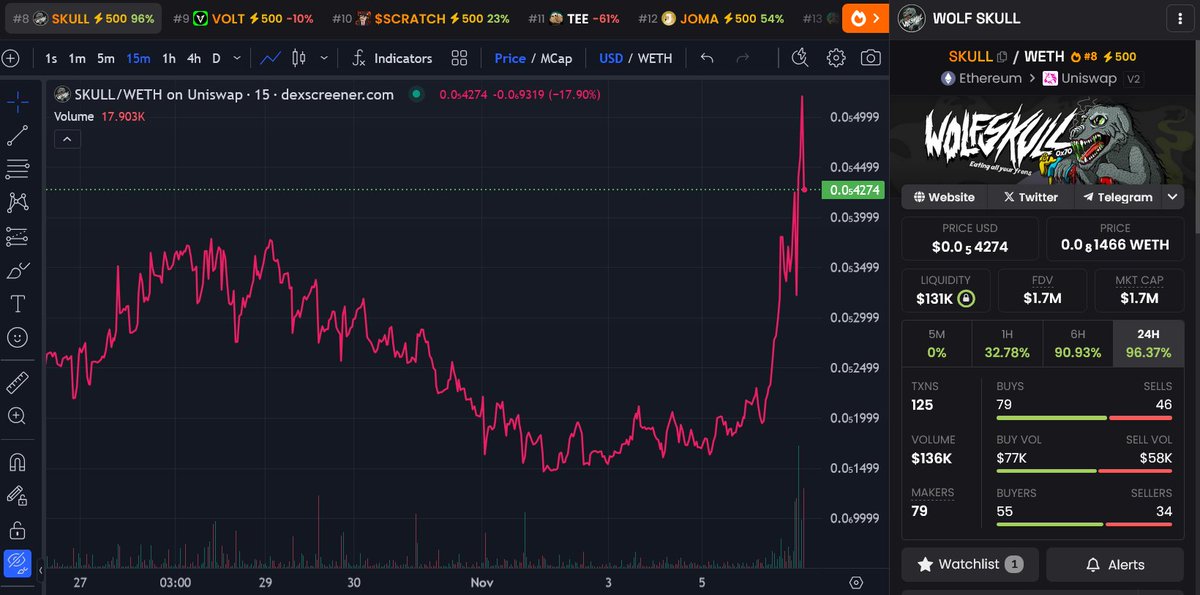1200x595 pixels.
Task: Switch to the 1s timeframe
Action: [51, 58]
